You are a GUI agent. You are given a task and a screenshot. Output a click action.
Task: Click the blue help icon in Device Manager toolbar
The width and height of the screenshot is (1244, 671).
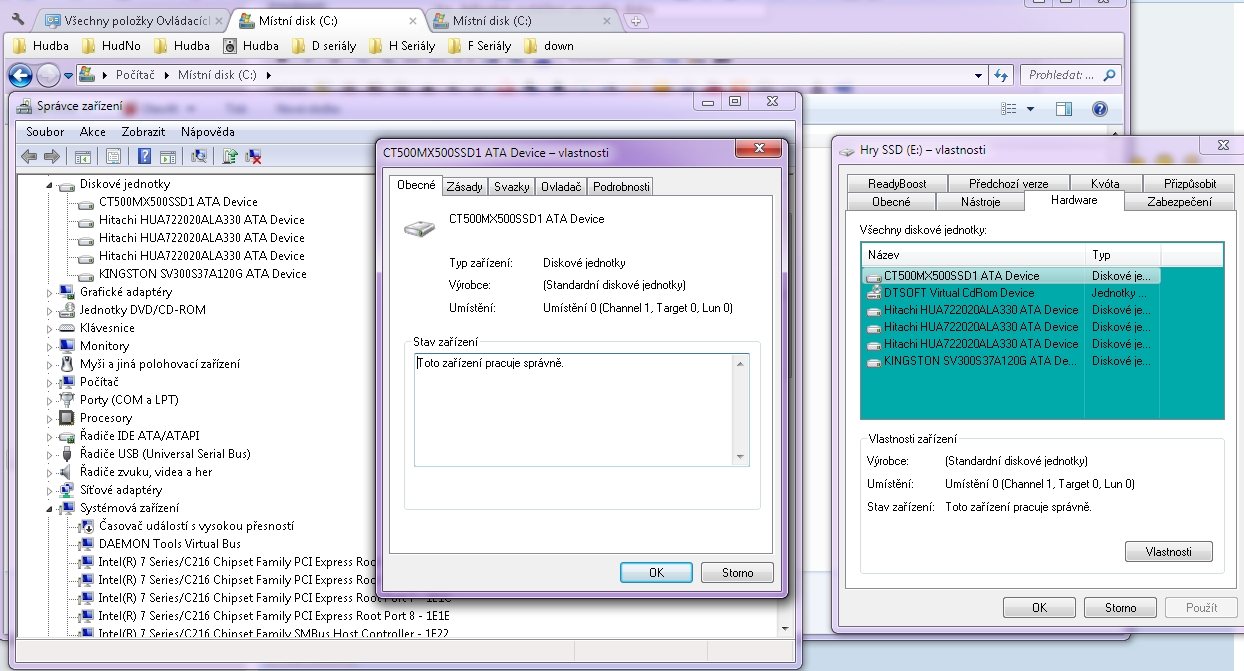[145, 156]
